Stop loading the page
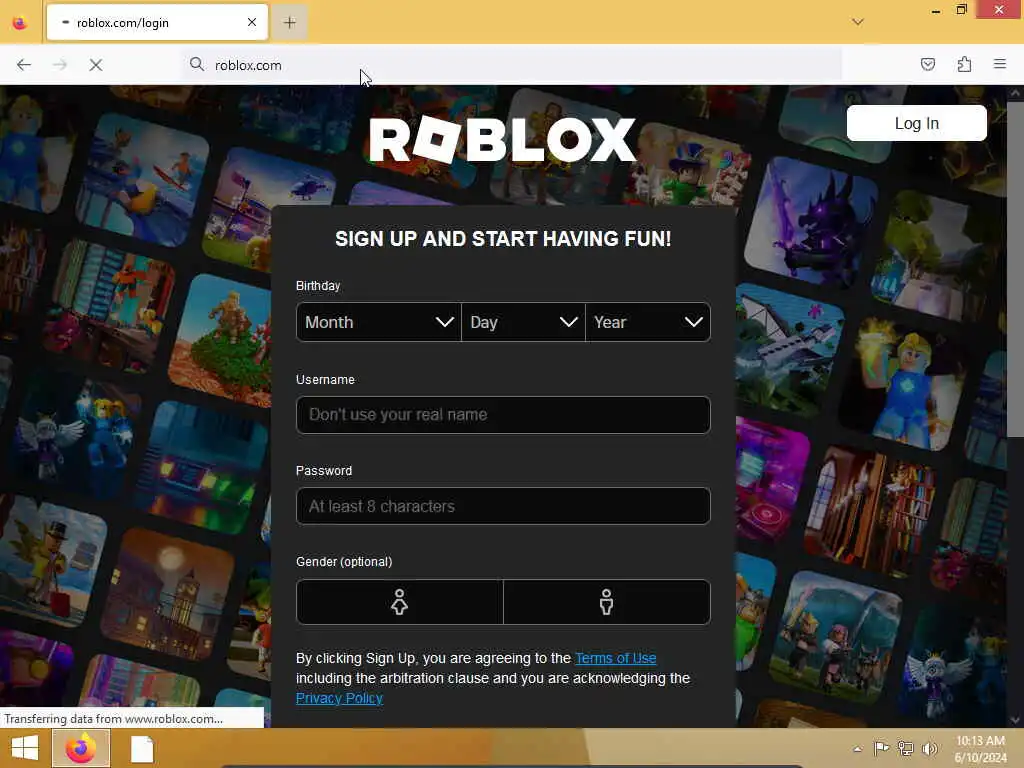 [95, 65]
